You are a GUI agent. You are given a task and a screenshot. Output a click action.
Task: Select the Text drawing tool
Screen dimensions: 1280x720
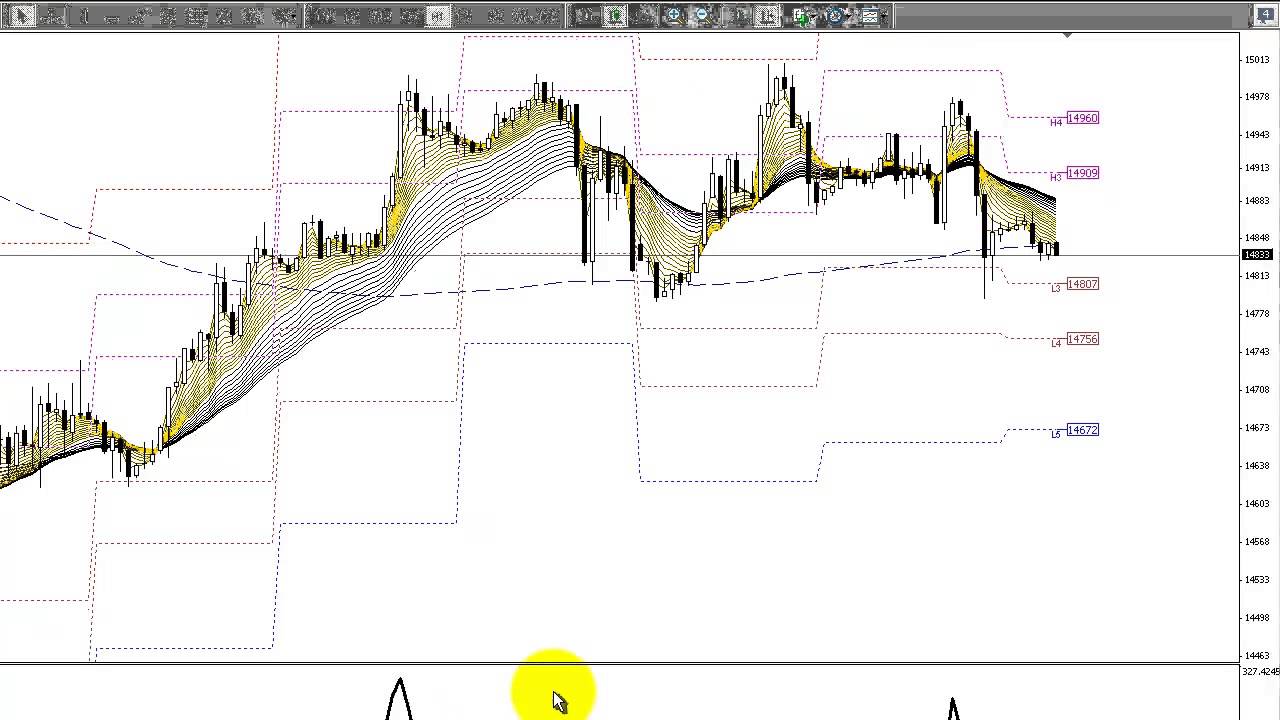224,16
